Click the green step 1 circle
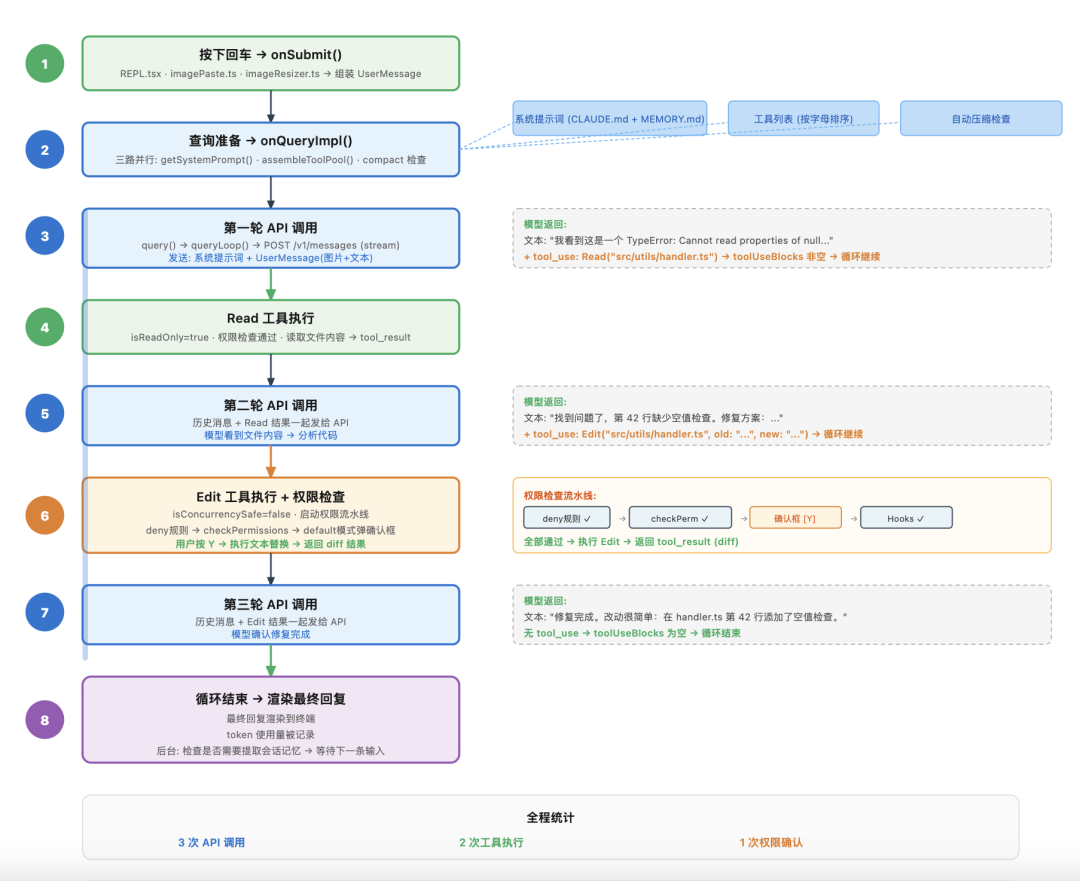Image resolution: width=1080 pixels, height=881 pixels. 44,65
